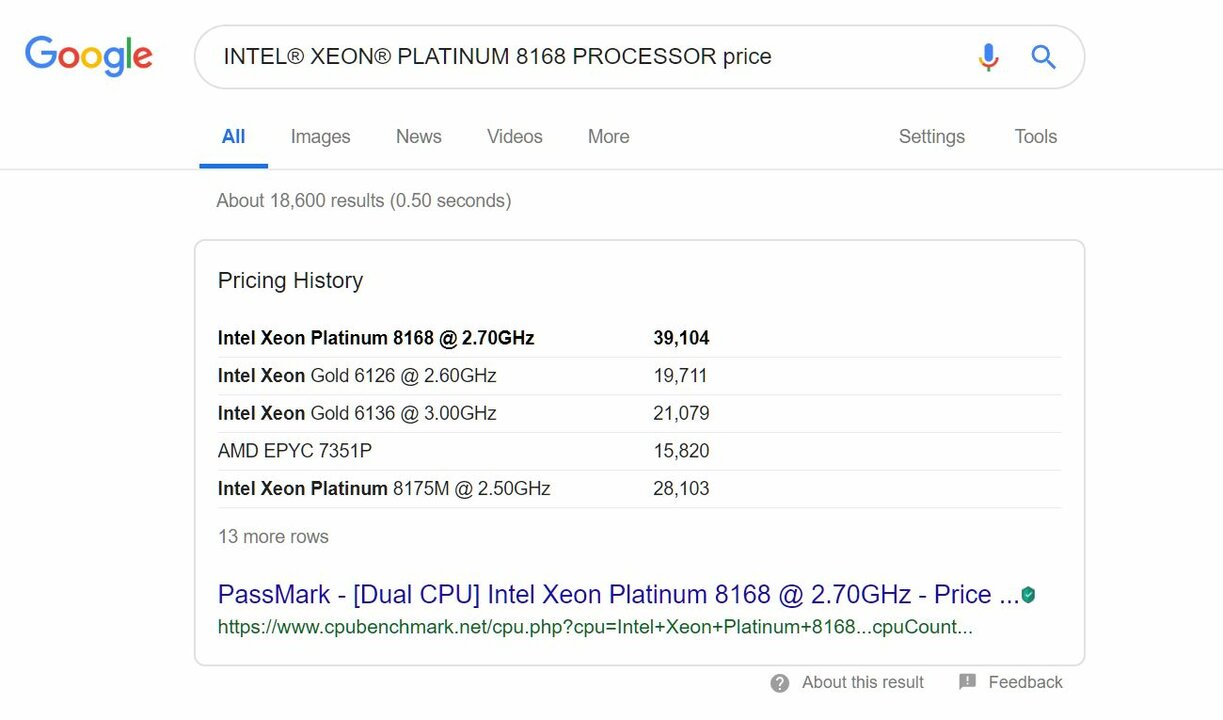Switch to the Images tab

(x=320, y=137)
